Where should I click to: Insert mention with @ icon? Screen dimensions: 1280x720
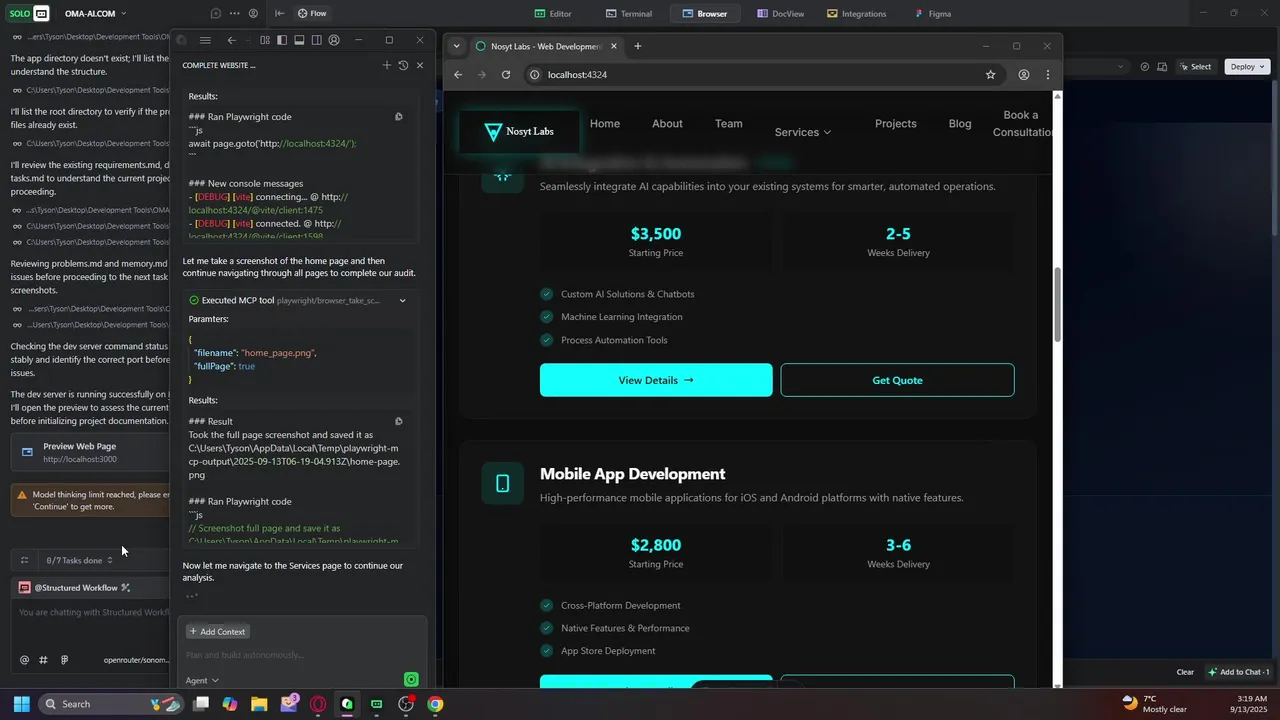tap(25, 660)
